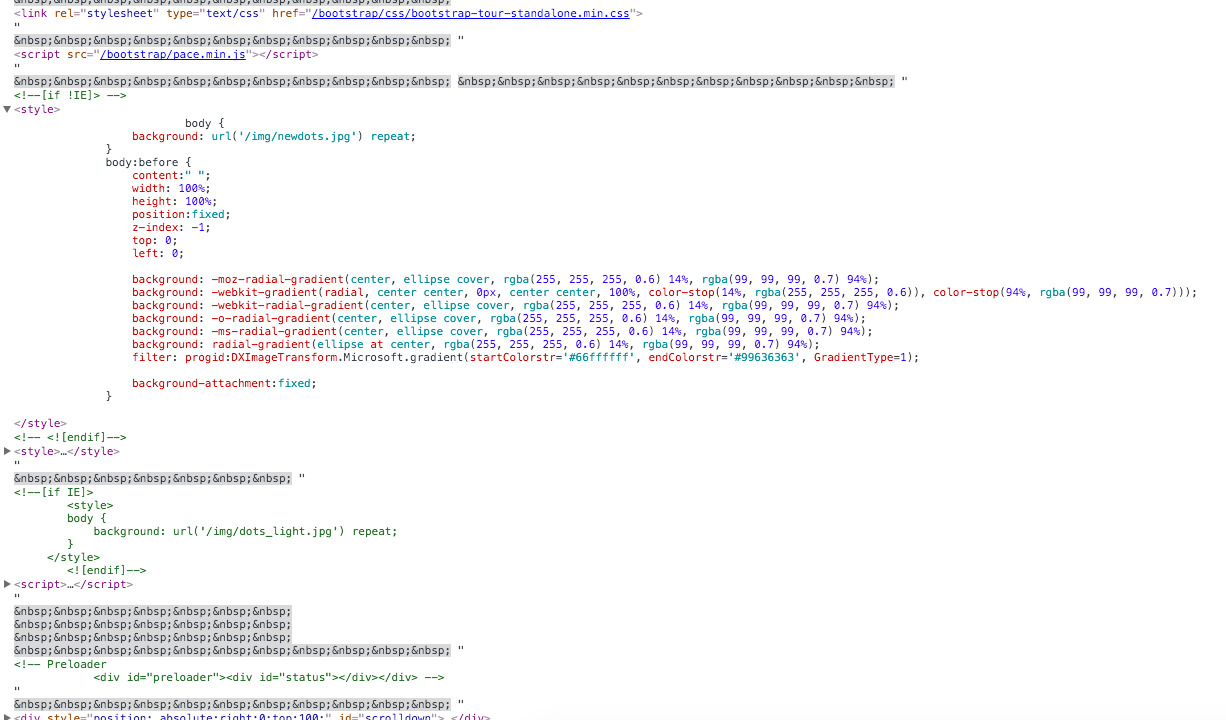Click the <!--[if IE]> comment line
The height and width of the screenshot is (720, 1226).
pos(54,491)
